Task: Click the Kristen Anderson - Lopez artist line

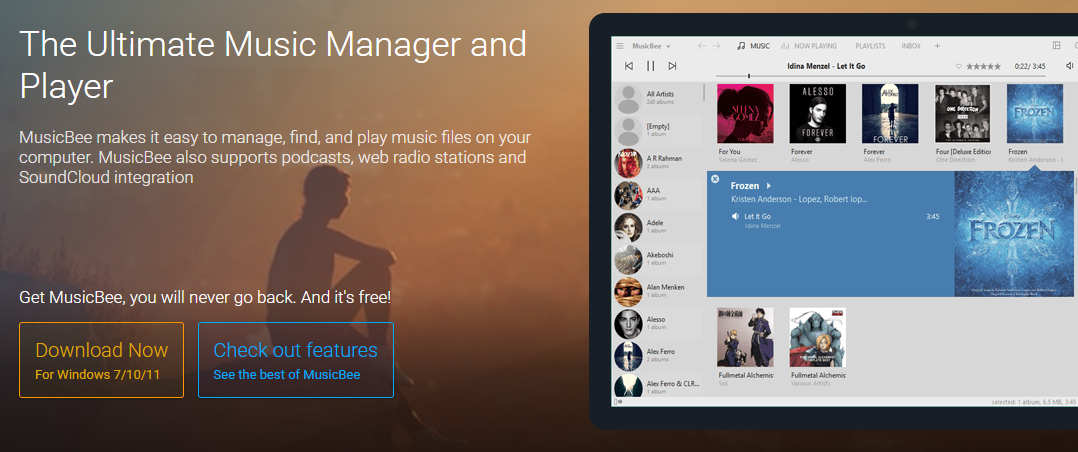Action: coord(799,200)
